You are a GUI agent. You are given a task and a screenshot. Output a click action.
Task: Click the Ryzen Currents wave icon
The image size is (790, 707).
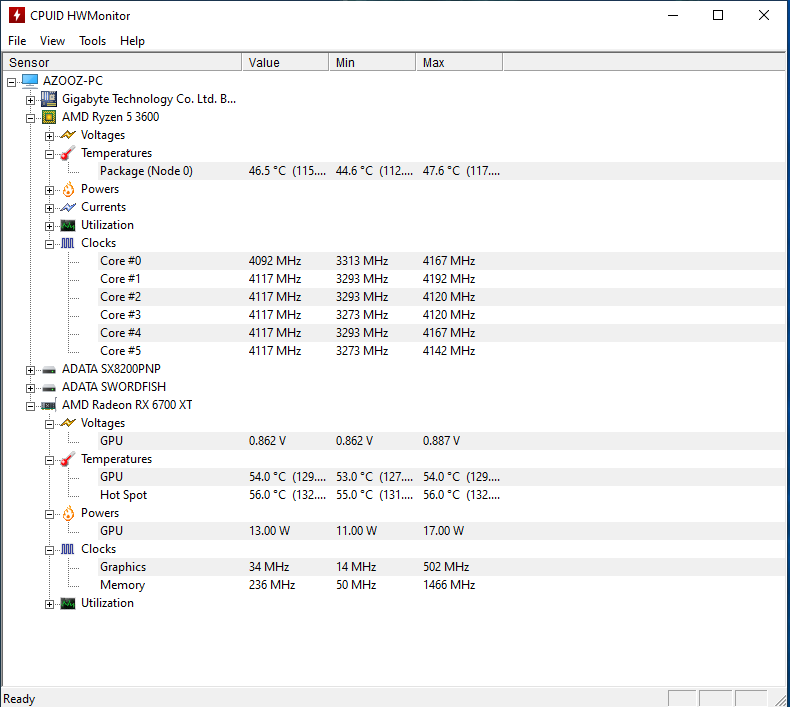[x=68, y=207]
